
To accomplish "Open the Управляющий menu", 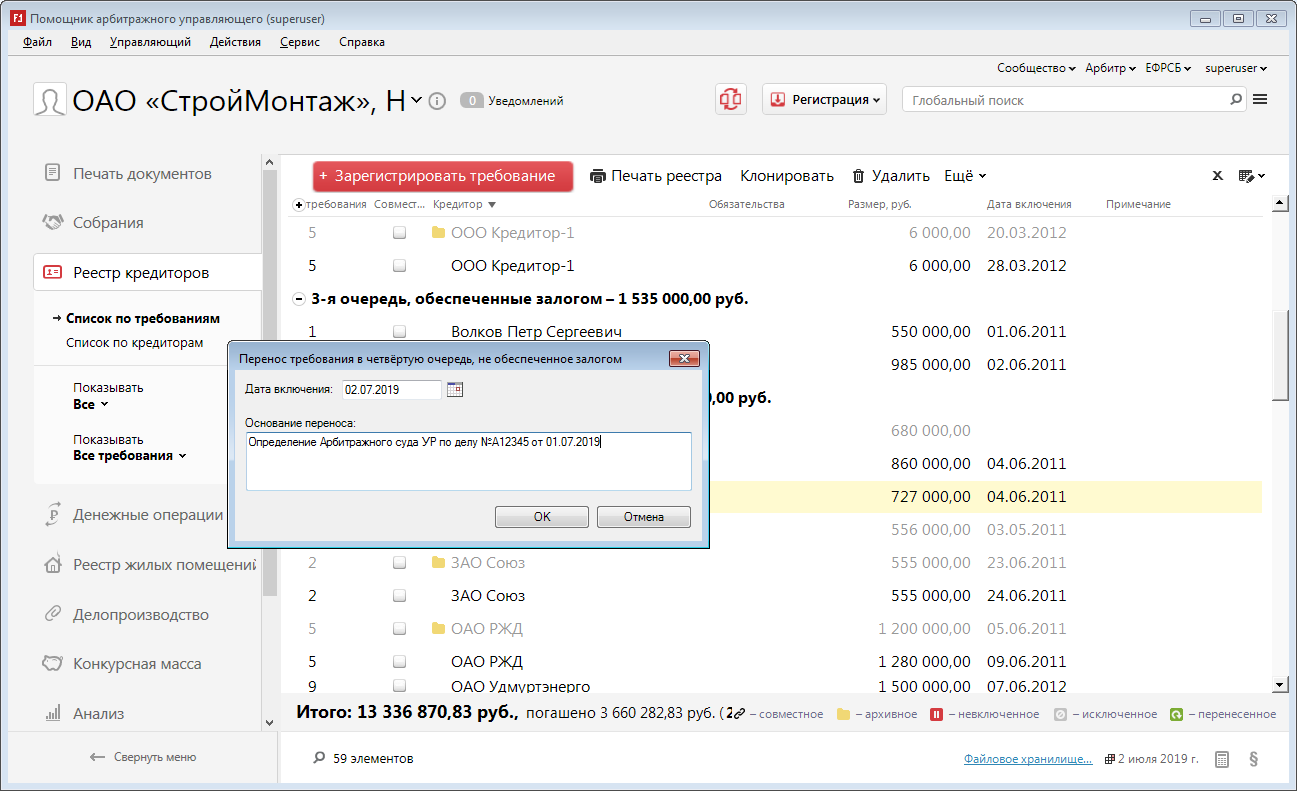I will pos(150,42).
